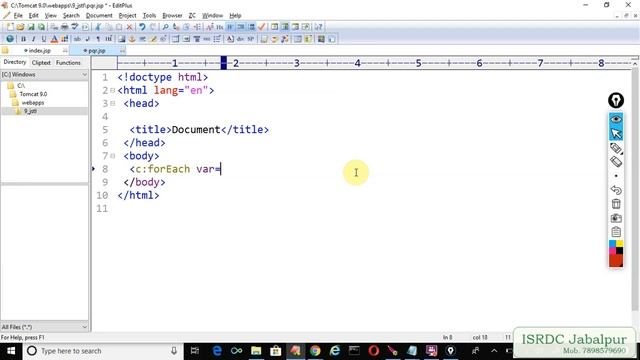Image resolution: width=640 pixels, height=360 pixels.
Task: Open the Tools menu
Action: point(149,16)
